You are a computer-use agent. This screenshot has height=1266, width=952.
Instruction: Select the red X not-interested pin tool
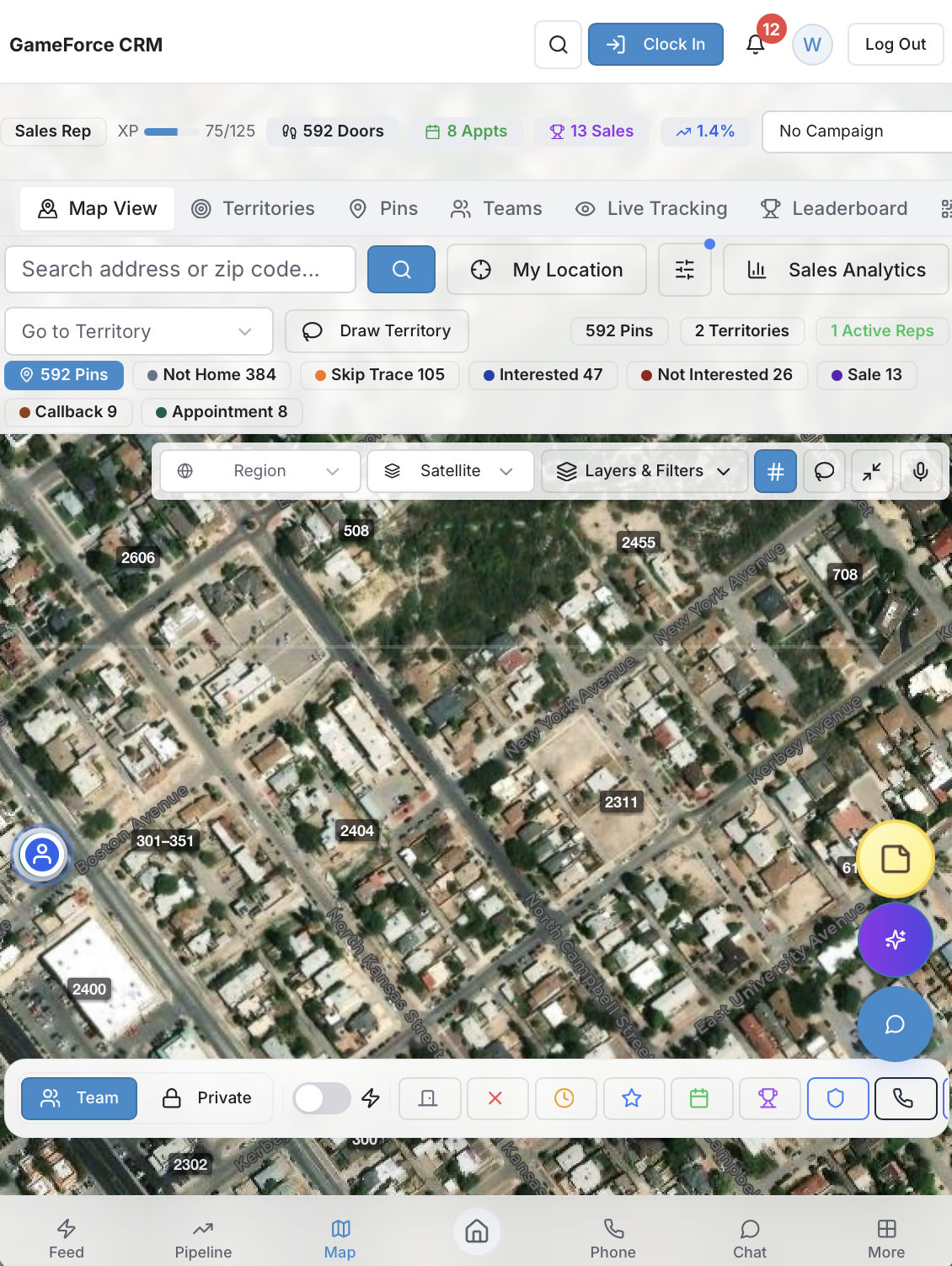(497, 1098)
